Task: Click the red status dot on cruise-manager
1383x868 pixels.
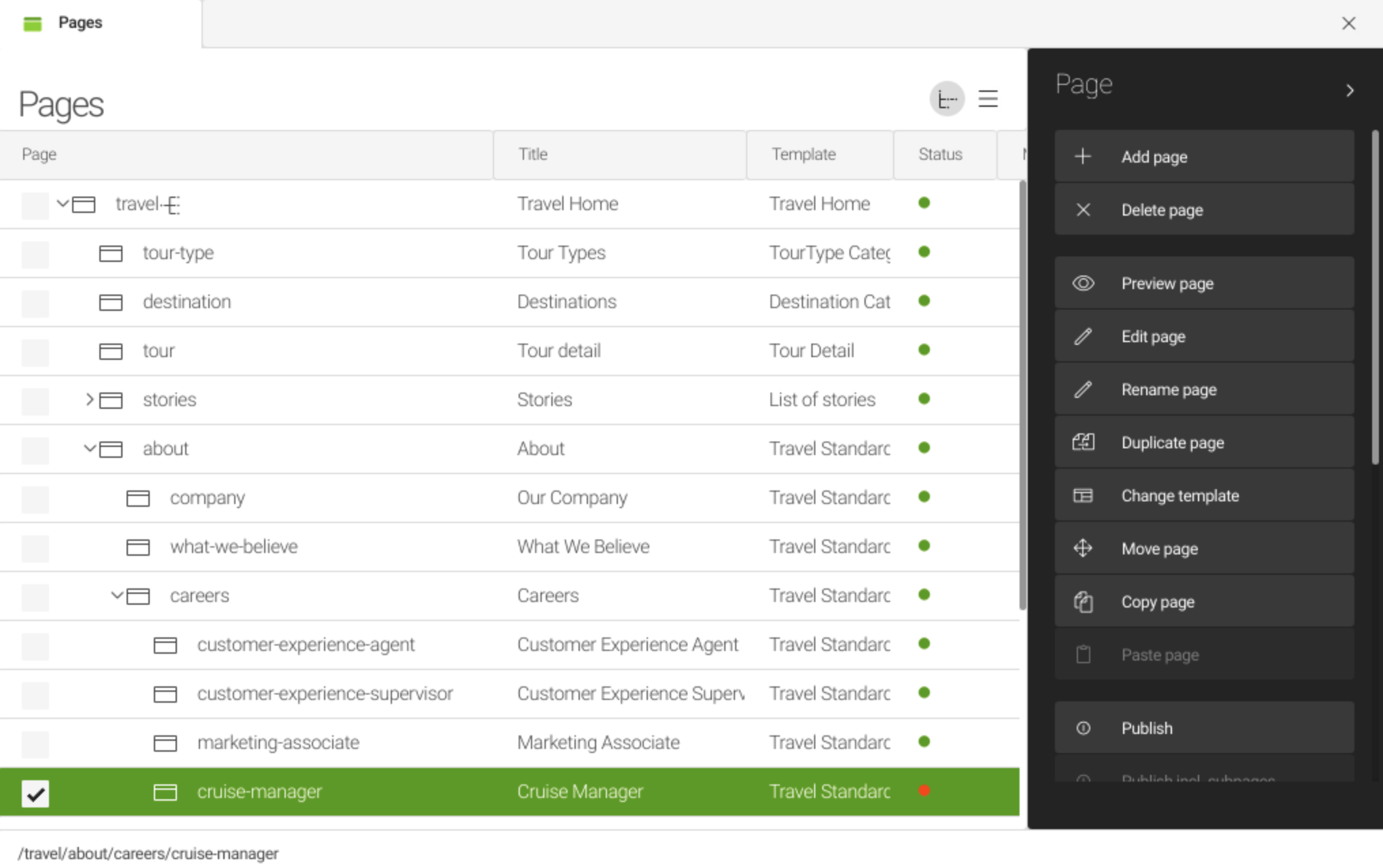Action: (922, 792)
